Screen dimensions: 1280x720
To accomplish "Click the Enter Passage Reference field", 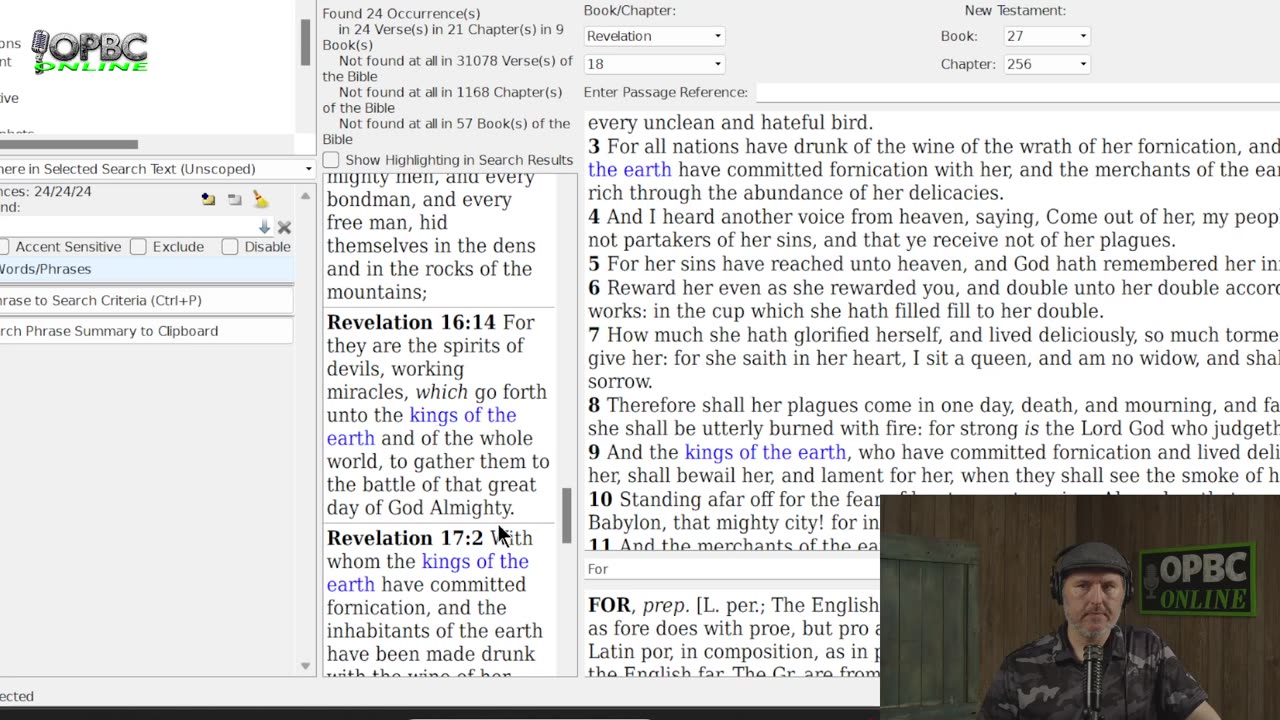I will click(1018, 92).
